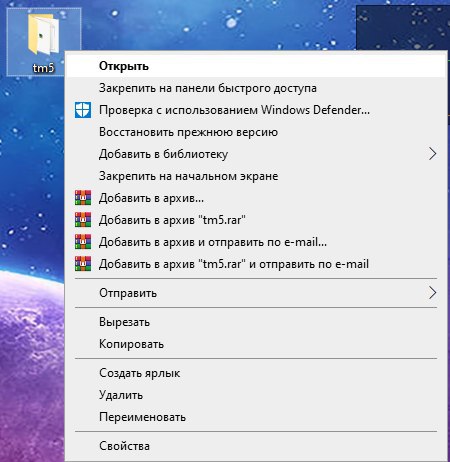Screen dimensions: 450x462
Task: Open 'Свойства' at the menu bottom
Action: tap(256, 446)
